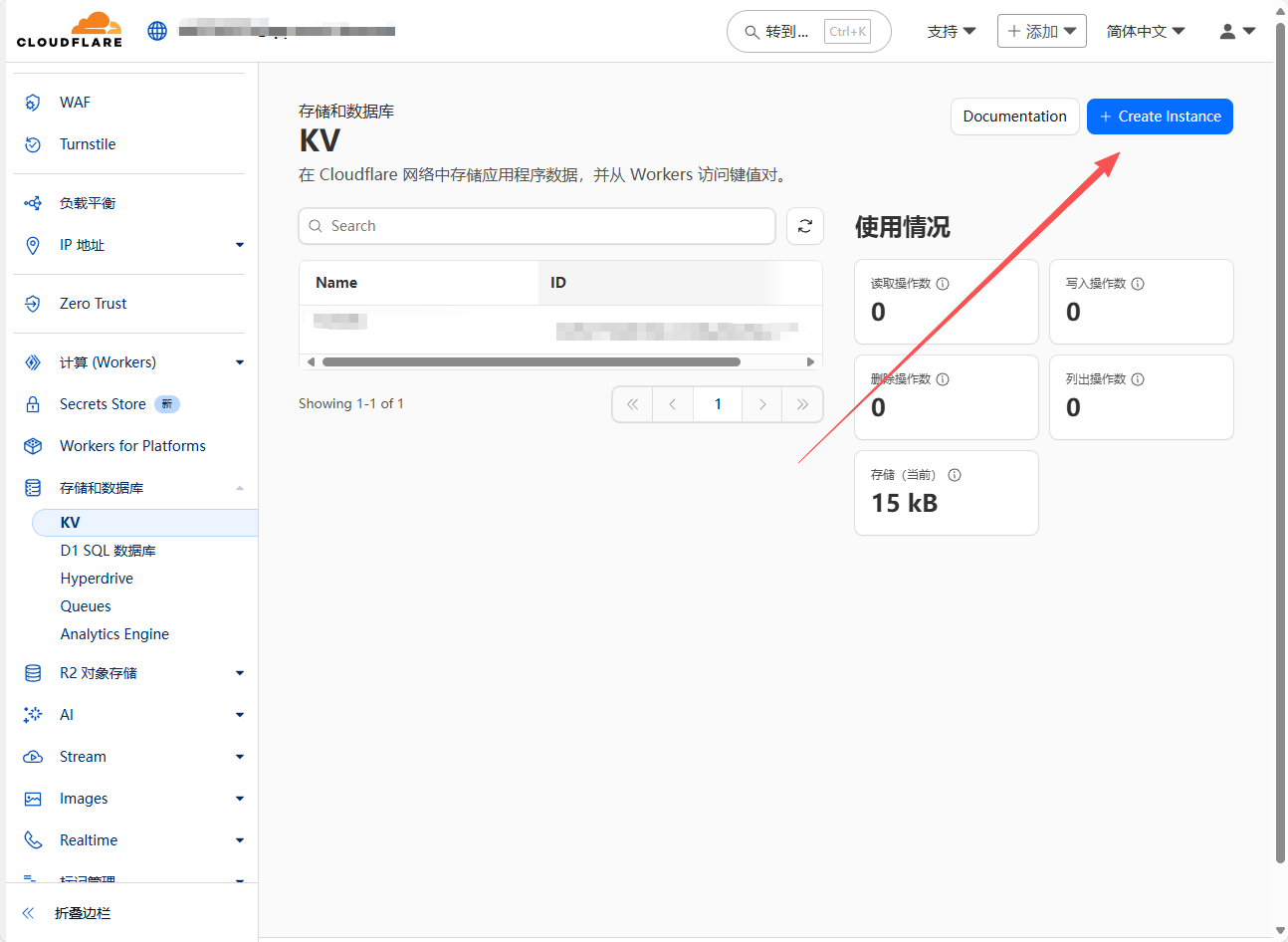Open the user account menu
1288x942 pixels.
tap(1237, 32)
